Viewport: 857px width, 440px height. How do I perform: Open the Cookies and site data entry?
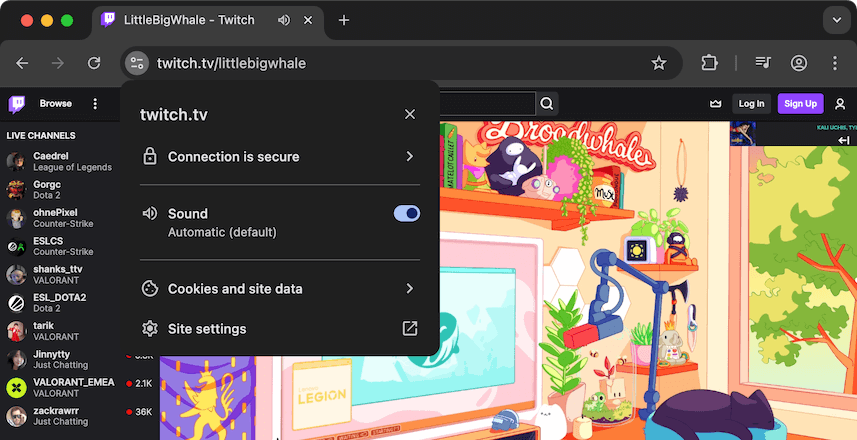pyautogui.click(x=280, y=289)
